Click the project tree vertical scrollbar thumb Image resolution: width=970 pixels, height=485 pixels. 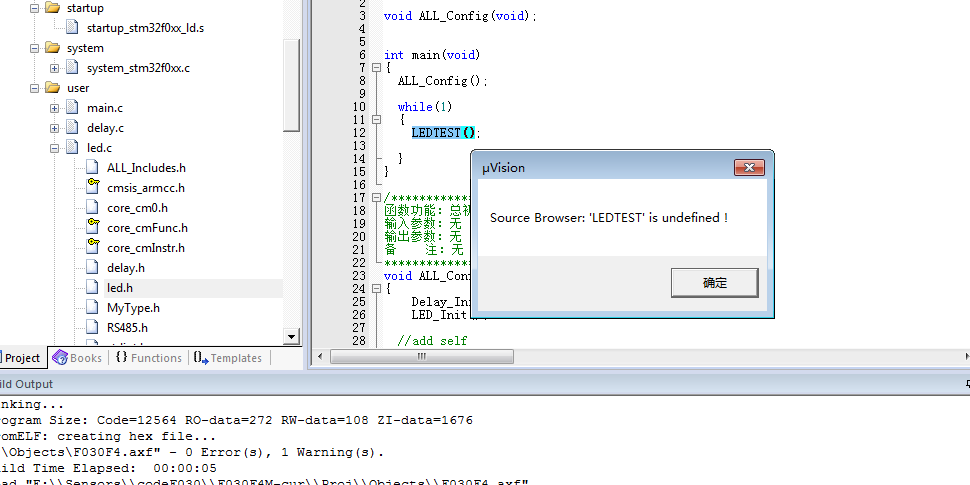(x=291, y=85)
